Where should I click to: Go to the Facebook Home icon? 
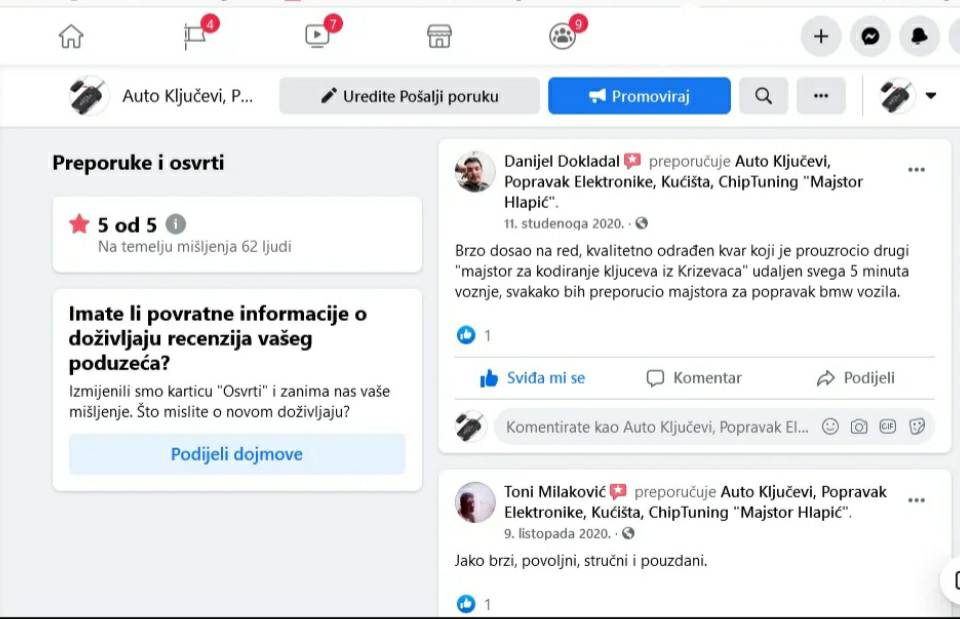[x=71, y=36]
